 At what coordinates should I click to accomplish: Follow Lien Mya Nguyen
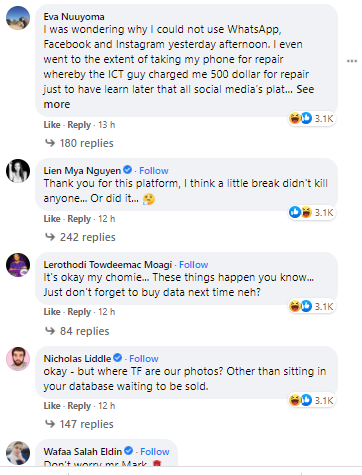pos(154,171)
